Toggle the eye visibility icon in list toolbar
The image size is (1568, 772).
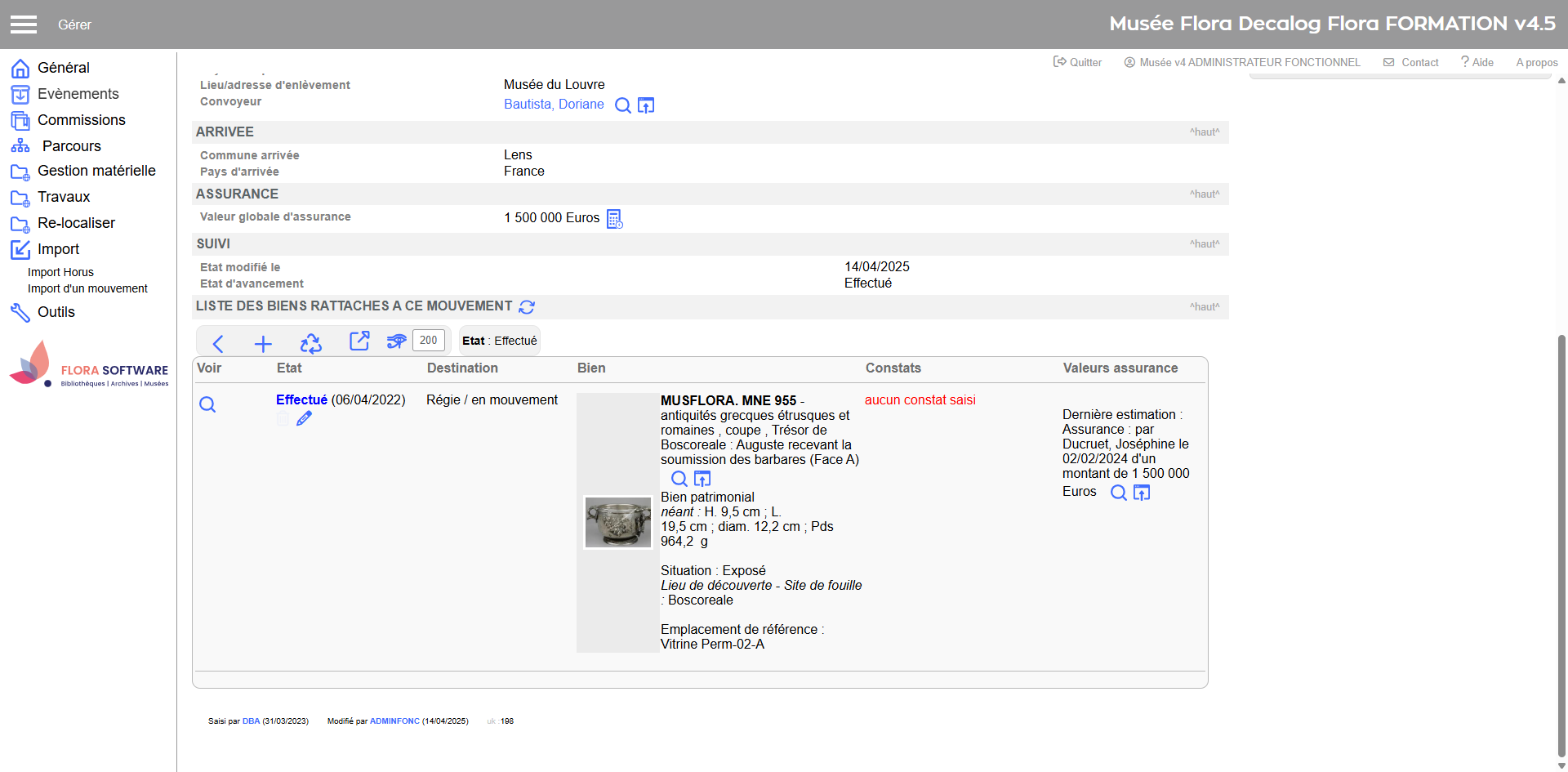[x=396, y=341]
